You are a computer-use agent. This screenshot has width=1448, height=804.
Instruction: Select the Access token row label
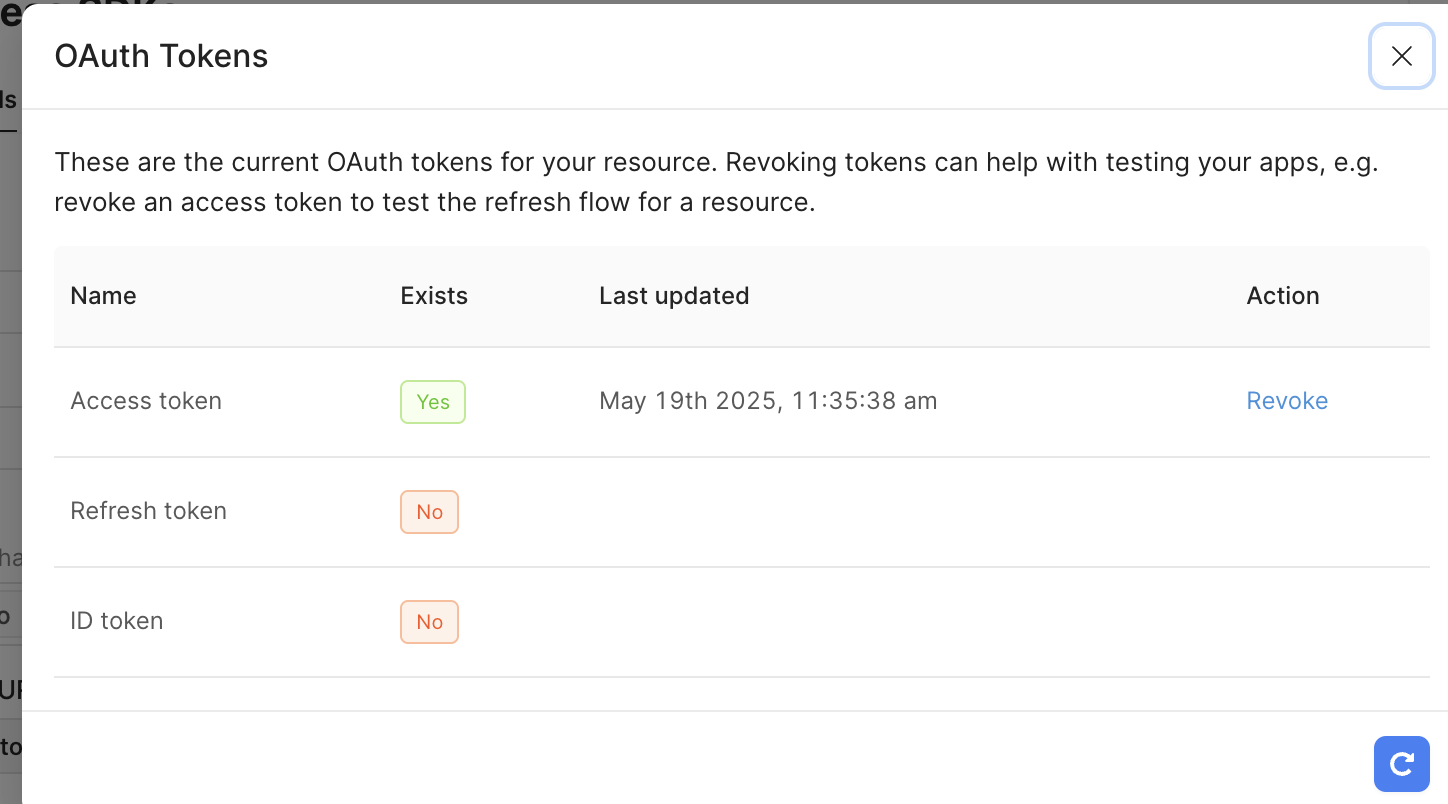(x=146, y=401)
